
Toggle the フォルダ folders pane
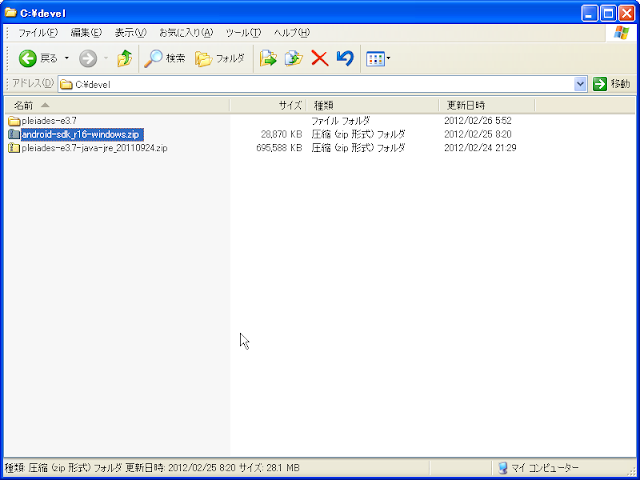[x=220, y=59]
